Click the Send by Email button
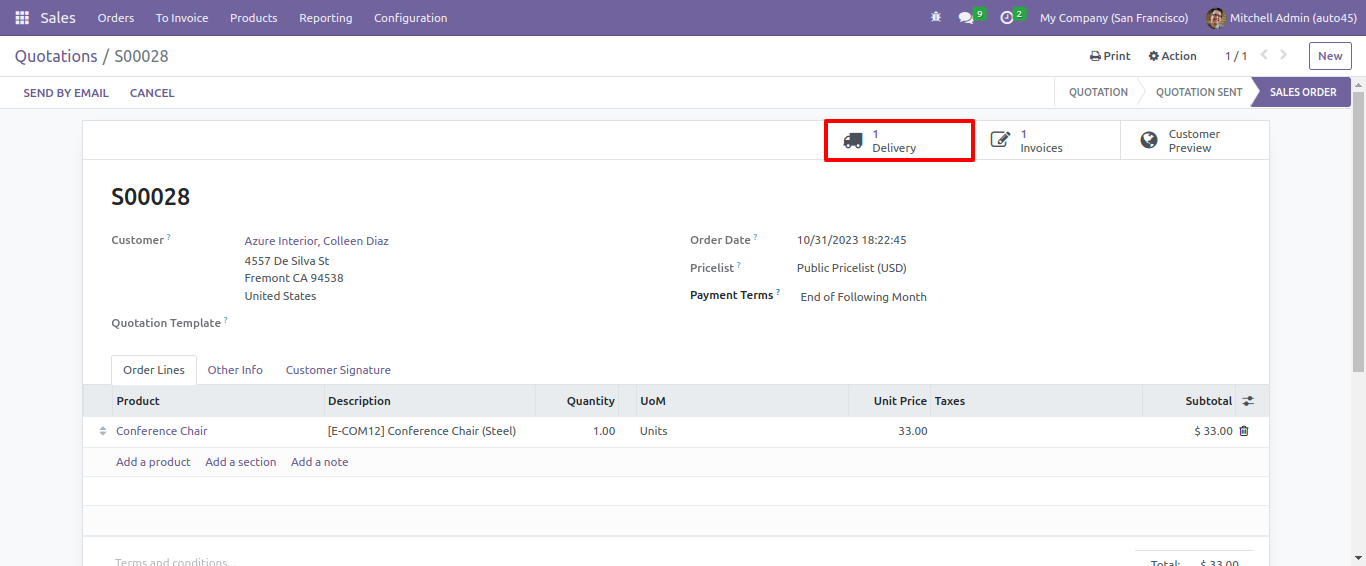This screenshot has height=566, width=1366. tap(66, 93)
